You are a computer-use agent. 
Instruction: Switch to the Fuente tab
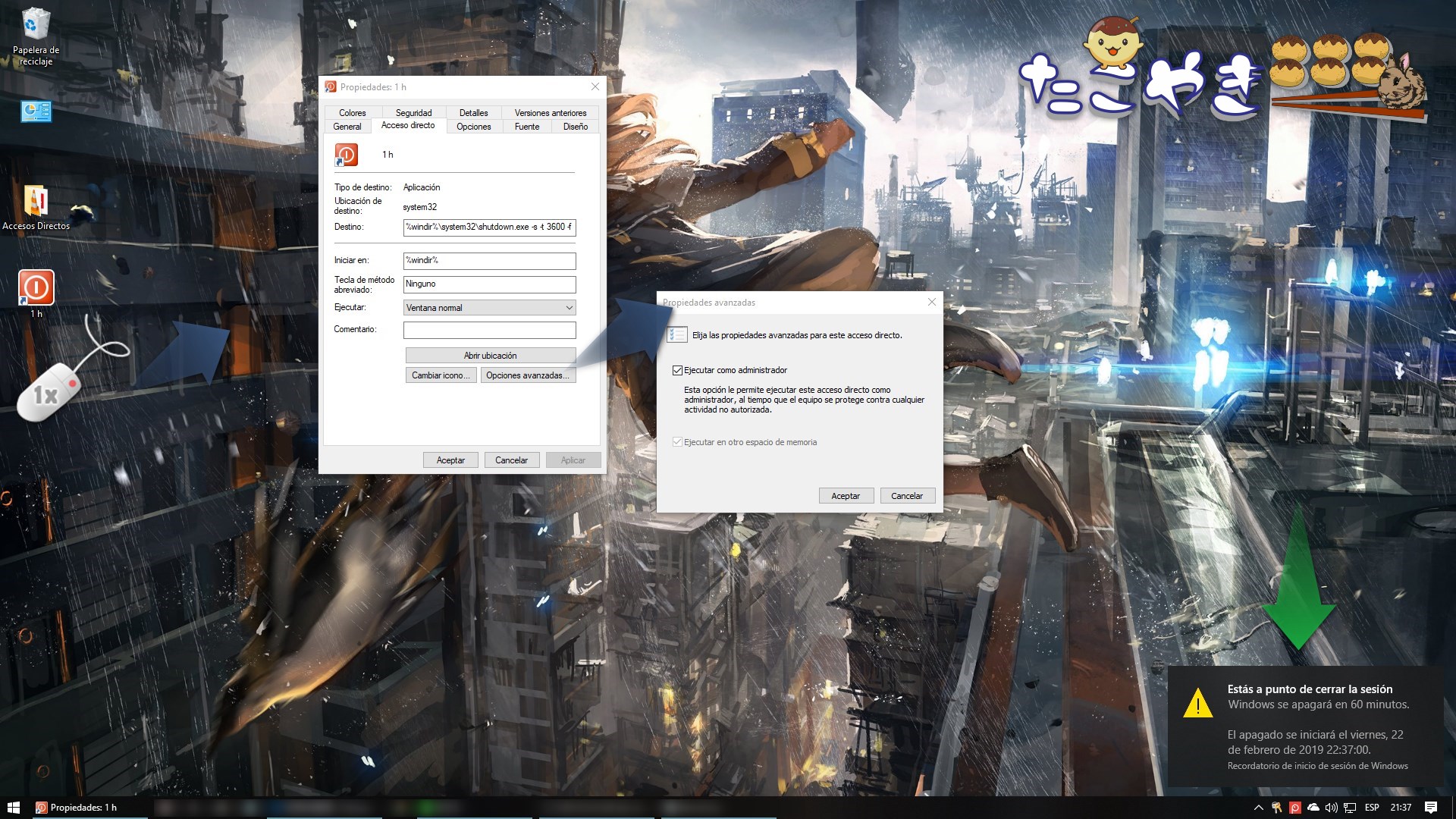coord(527,127)
